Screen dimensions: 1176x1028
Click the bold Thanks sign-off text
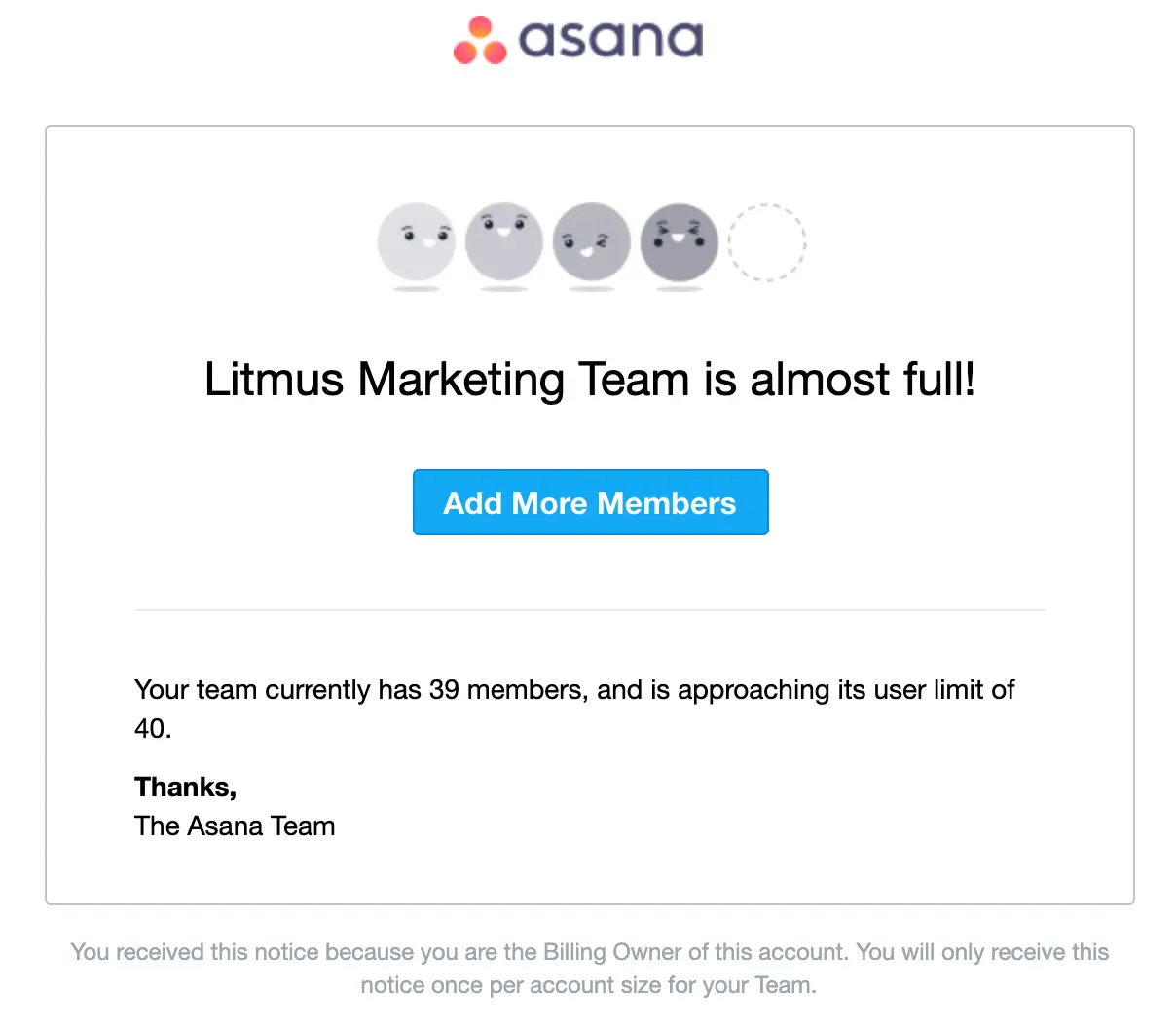[185, 787]
